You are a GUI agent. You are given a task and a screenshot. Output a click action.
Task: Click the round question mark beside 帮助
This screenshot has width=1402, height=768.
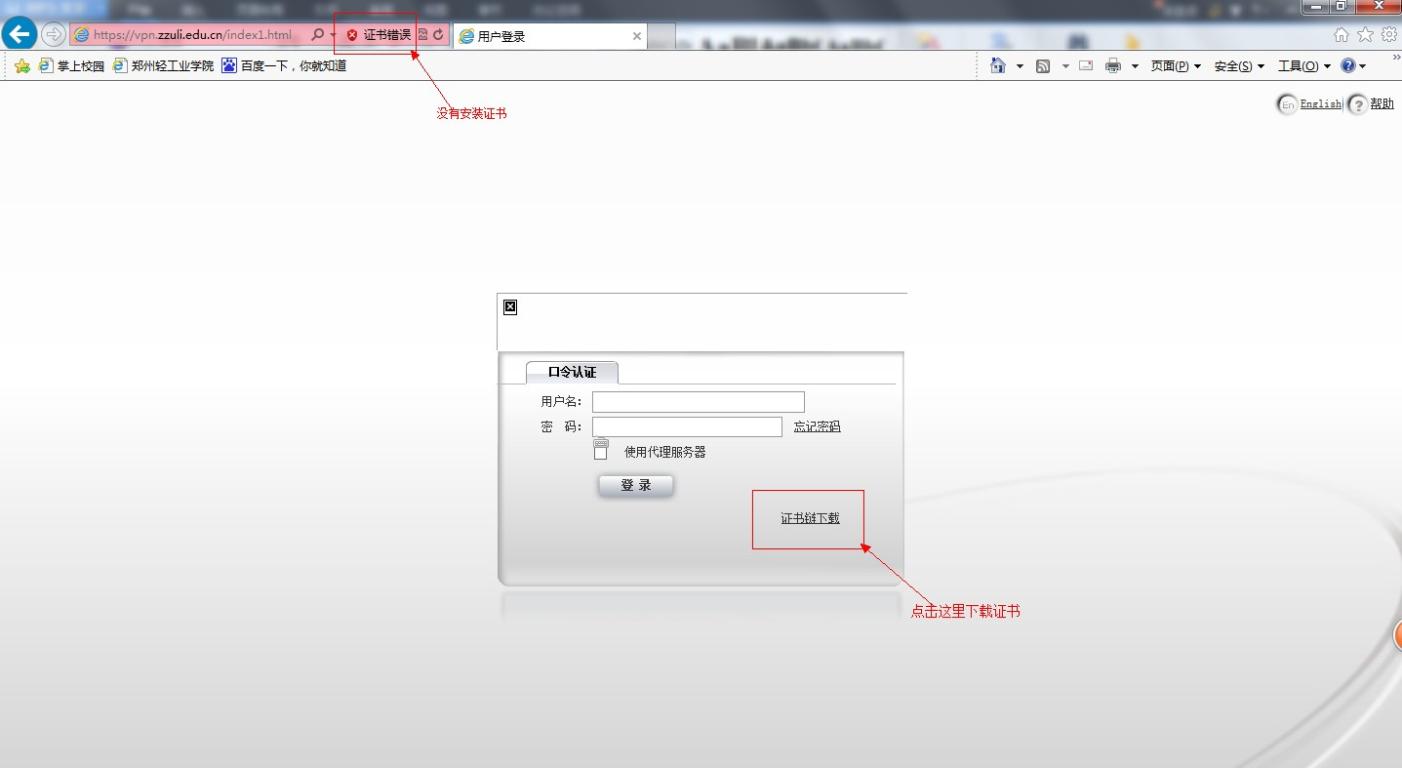tap(1358, 104)
